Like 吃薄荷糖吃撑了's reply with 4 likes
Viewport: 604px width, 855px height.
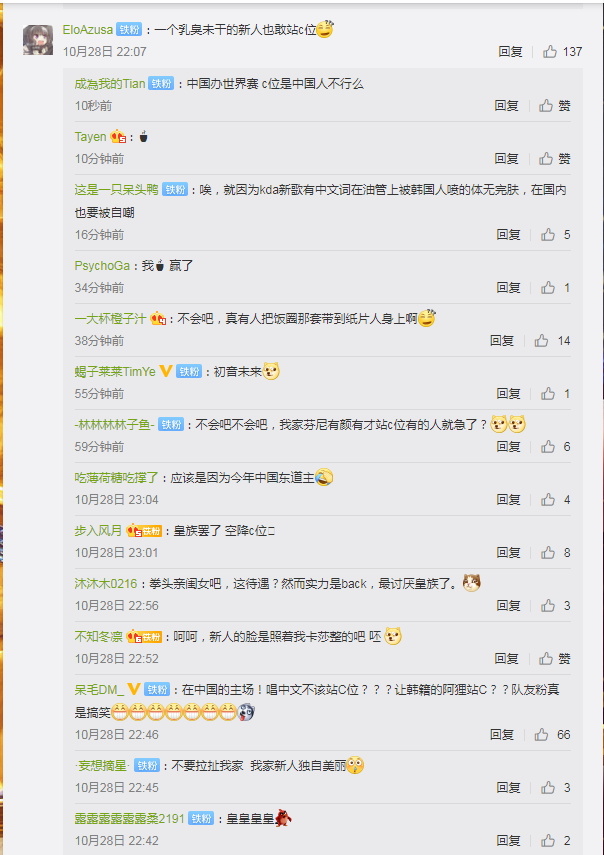(555, 499)
